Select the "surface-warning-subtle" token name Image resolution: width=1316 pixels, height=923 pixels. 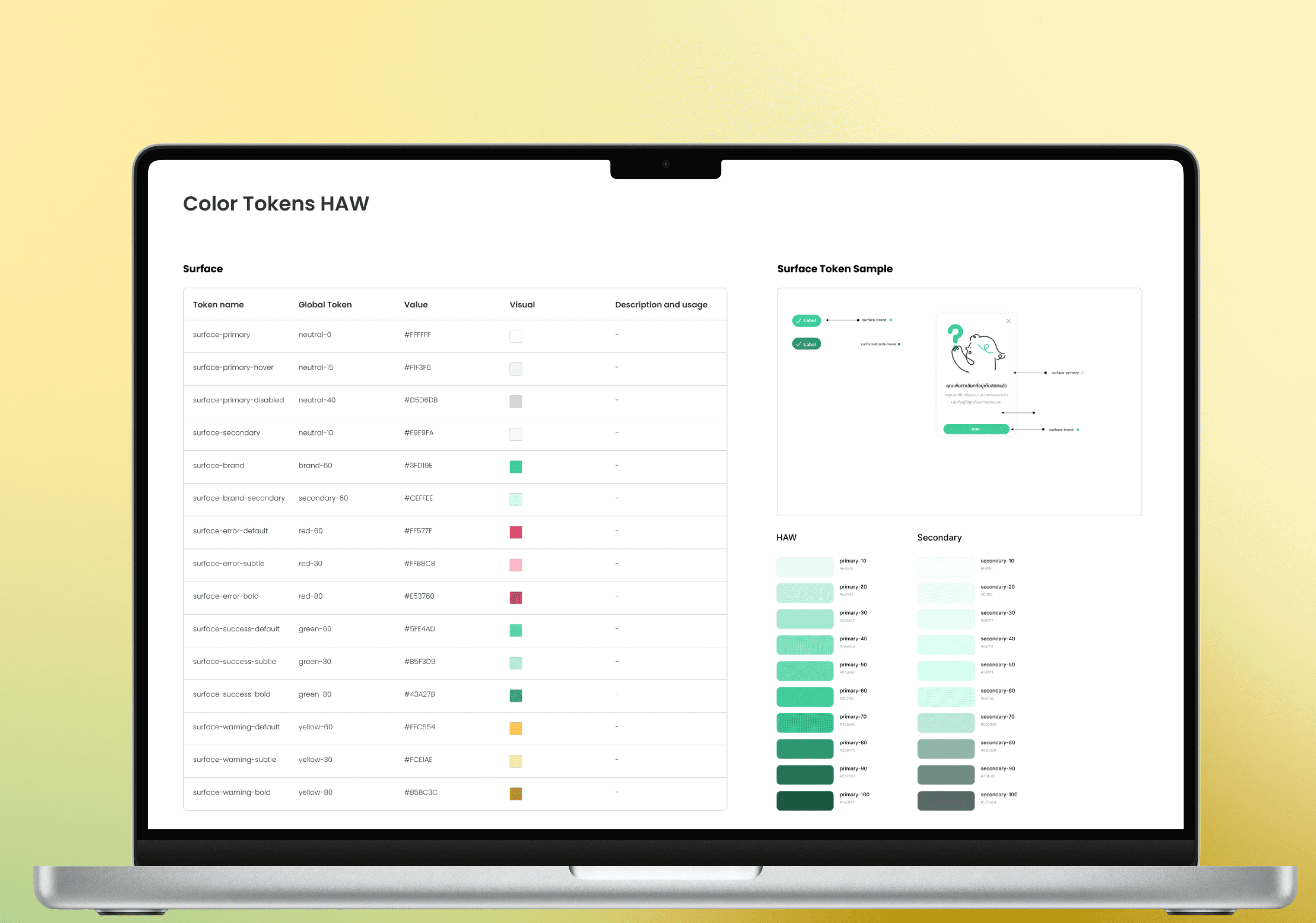point(235,760)
